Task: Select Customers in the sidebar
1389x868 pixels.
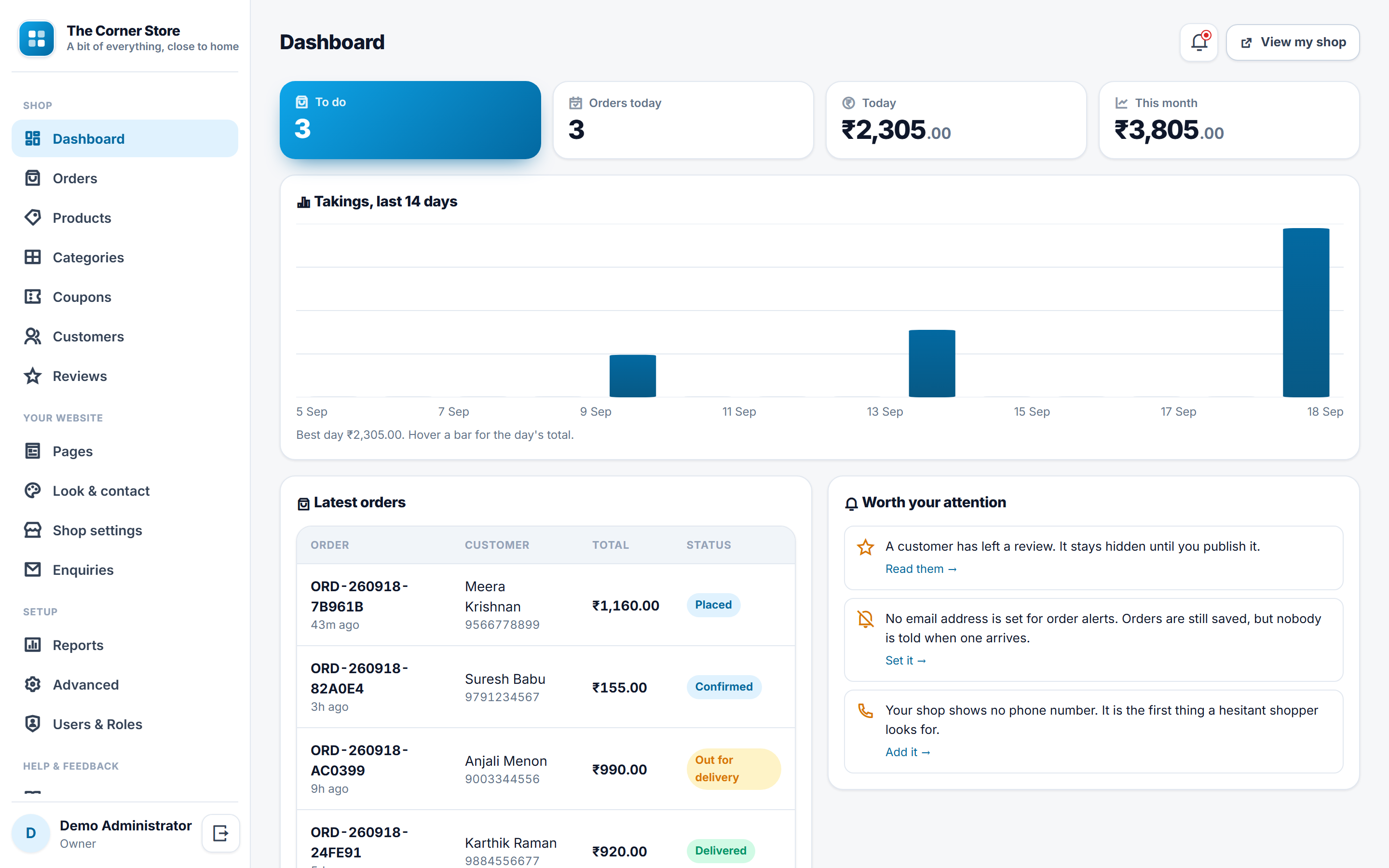Action: coord(124,337)
